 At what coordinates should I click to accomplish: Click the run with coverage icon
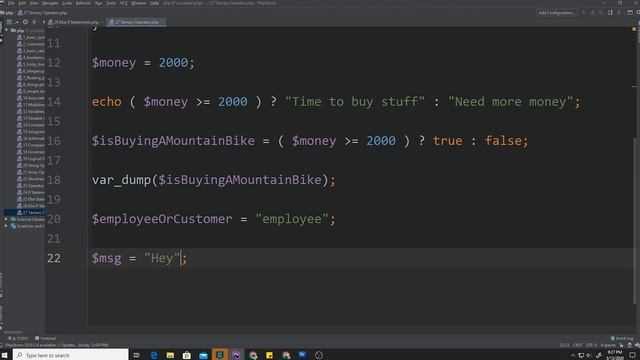tap(601, 13)
